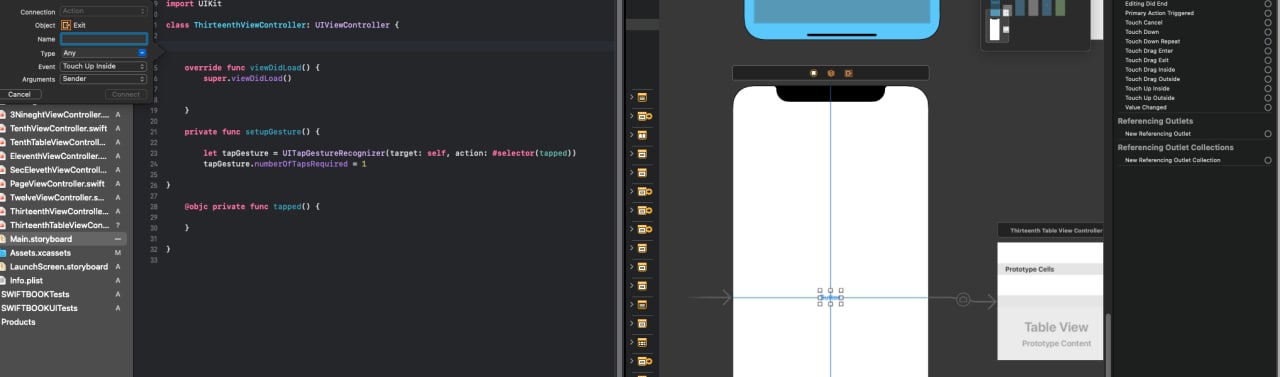1280x377 pixels.
Task: Click the Value Changed connection circle
Action: point(1268,107)
